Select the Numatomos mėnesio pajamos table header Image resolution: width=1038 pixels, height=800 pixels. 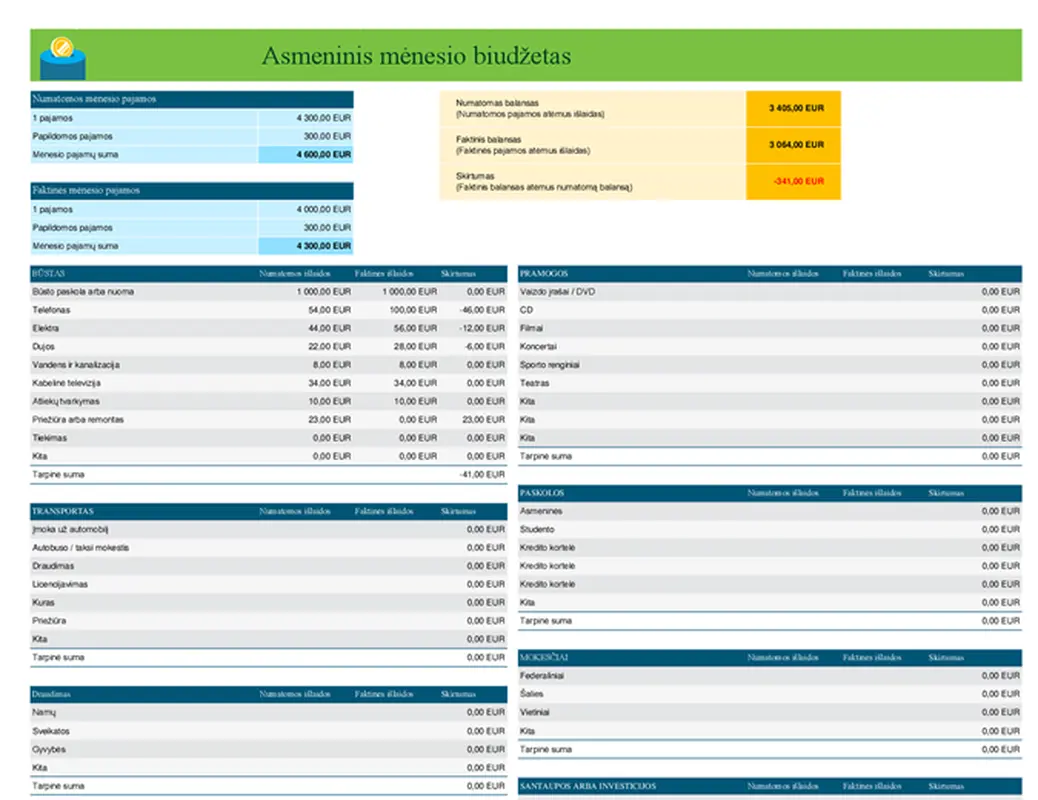click(95, 99)
